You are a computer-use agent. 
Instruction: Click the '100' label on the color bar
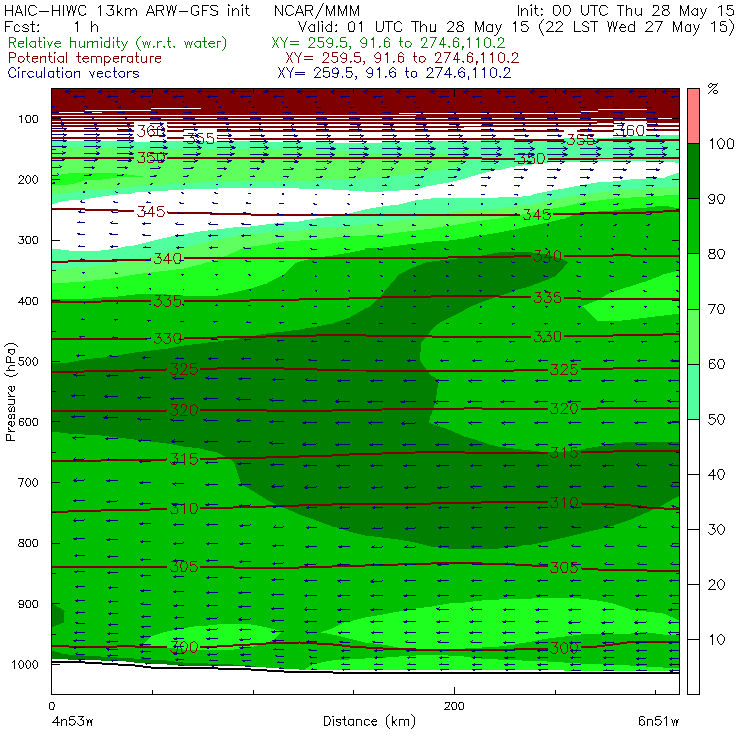721,143
